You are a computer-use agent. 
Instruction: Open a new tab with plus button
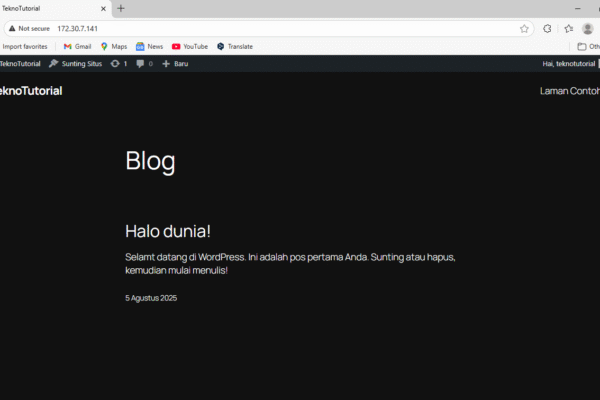click(121, 8)
